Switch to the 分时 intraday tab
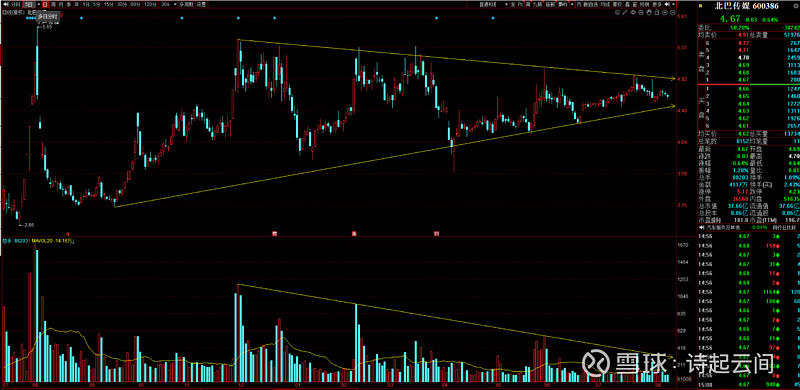 (15, 5)
